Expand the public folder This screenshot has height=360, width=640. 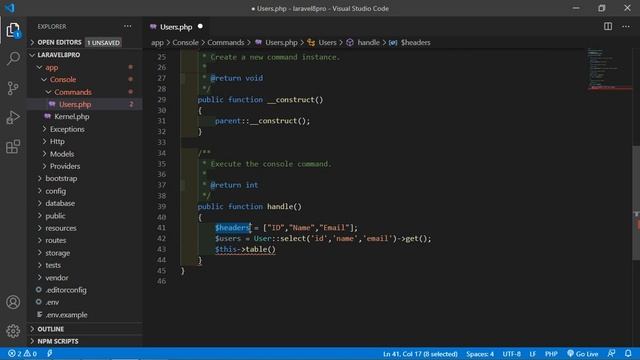(x=84, y=216)
